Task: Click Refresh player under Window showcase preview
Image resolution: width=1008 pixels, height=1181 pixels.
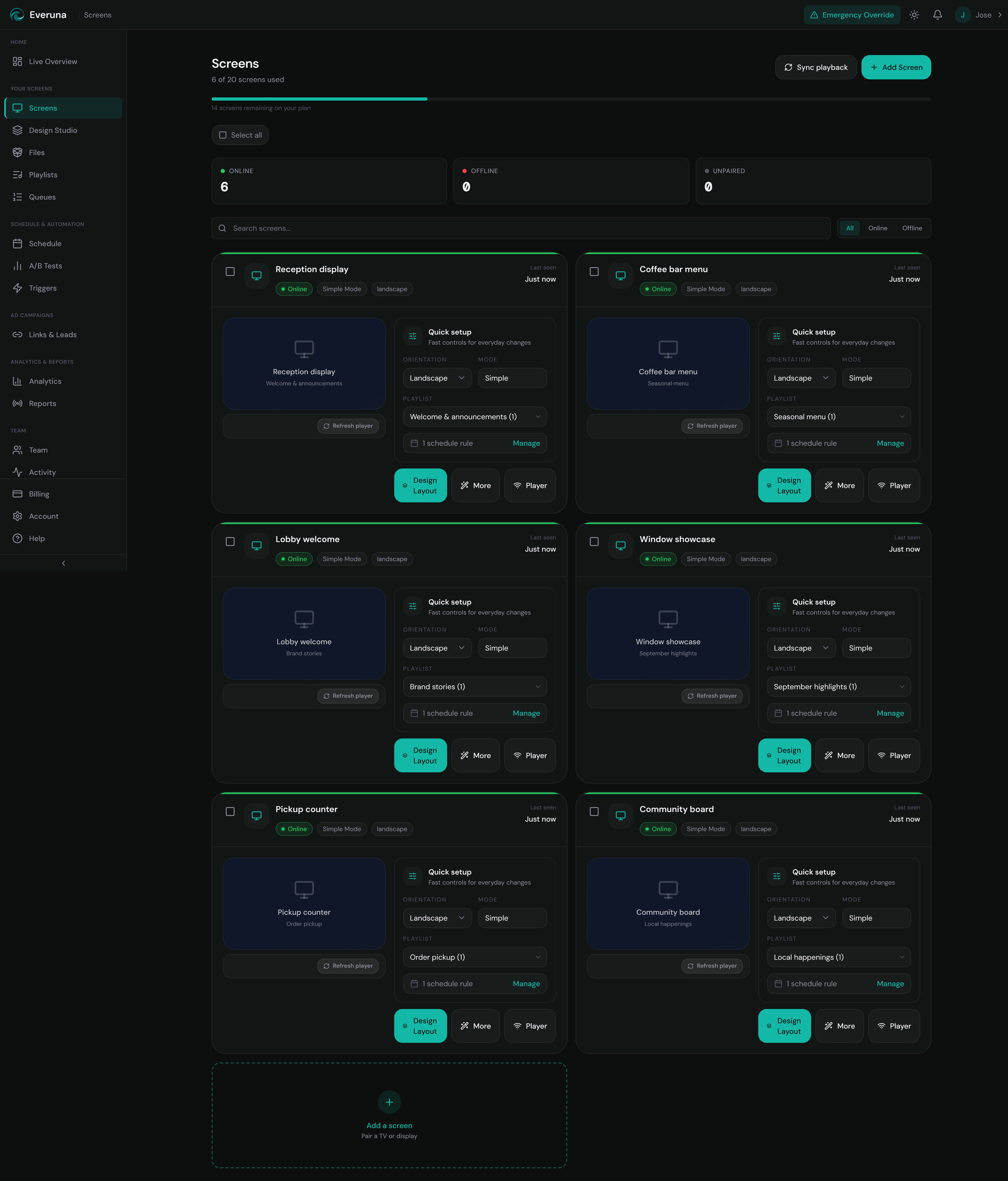Action: (712, 696)
